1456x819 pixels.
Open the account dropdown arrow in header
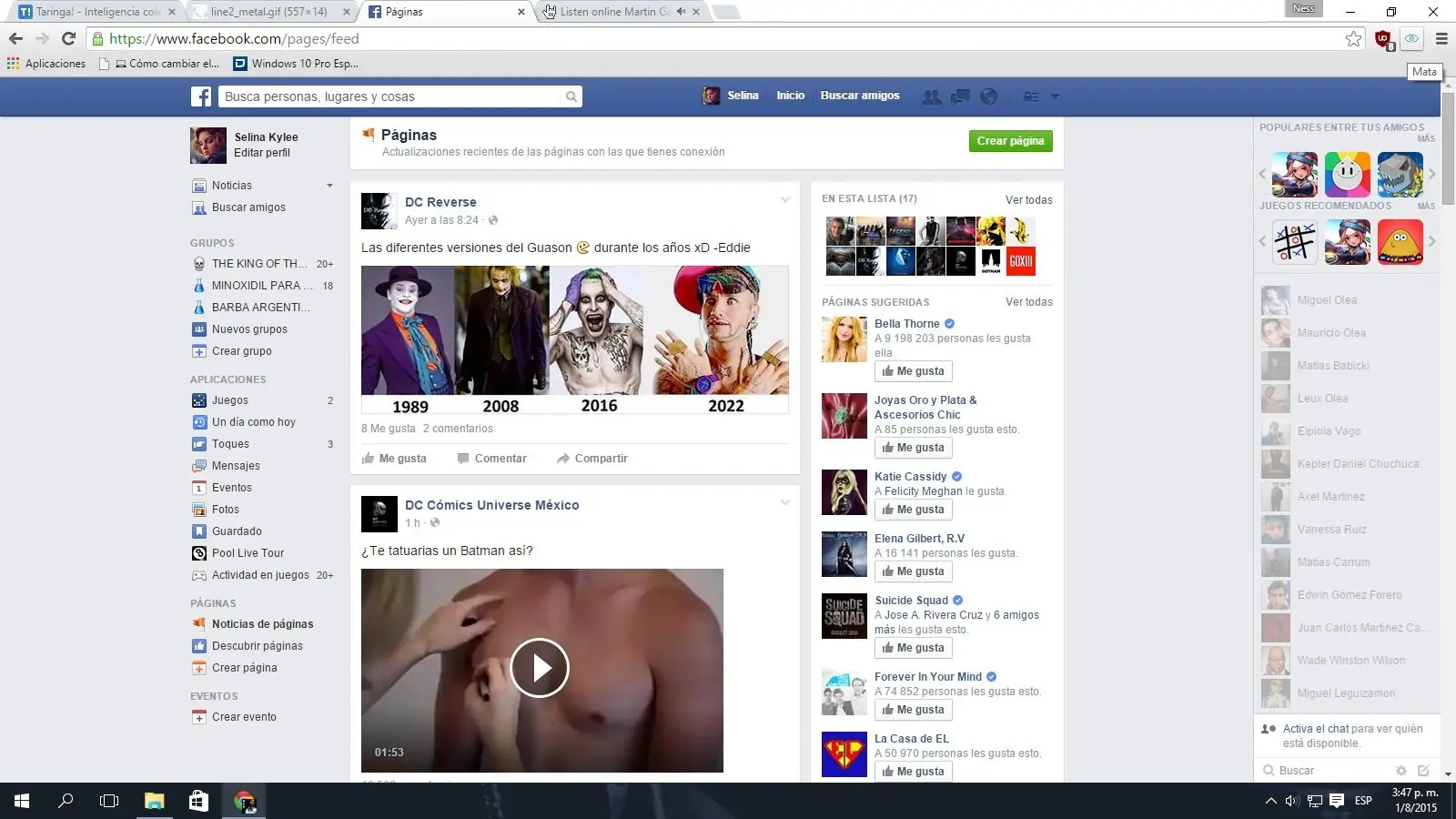point(1055,96)
